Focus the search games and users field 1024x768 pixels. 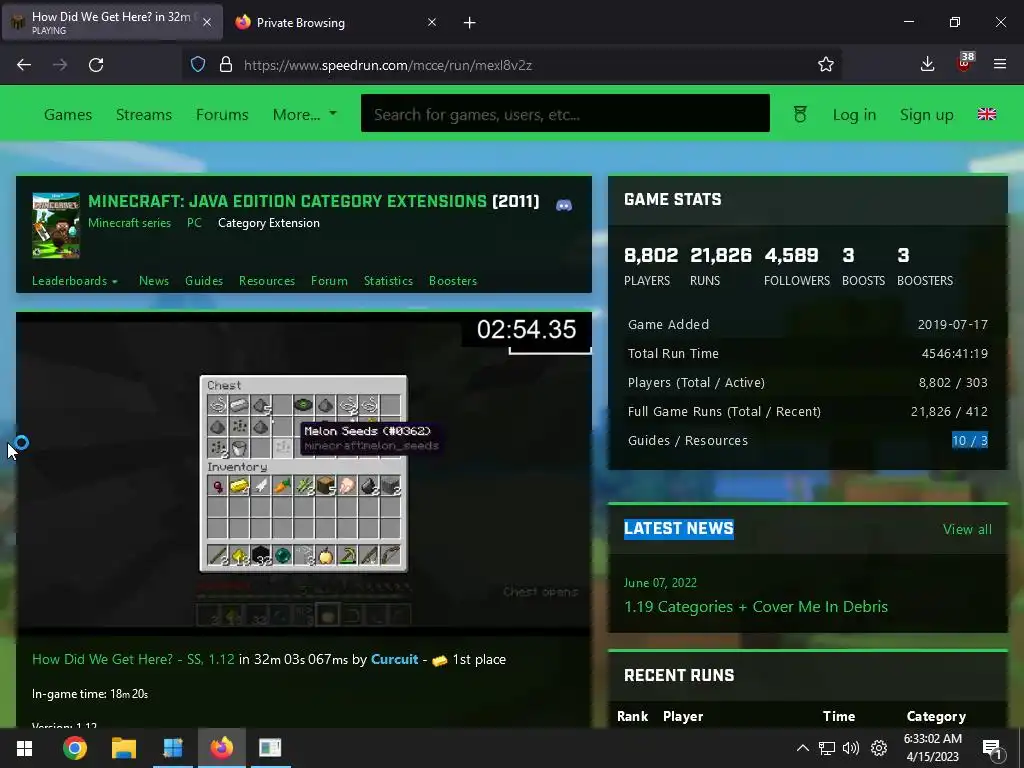tap(565, 113)
